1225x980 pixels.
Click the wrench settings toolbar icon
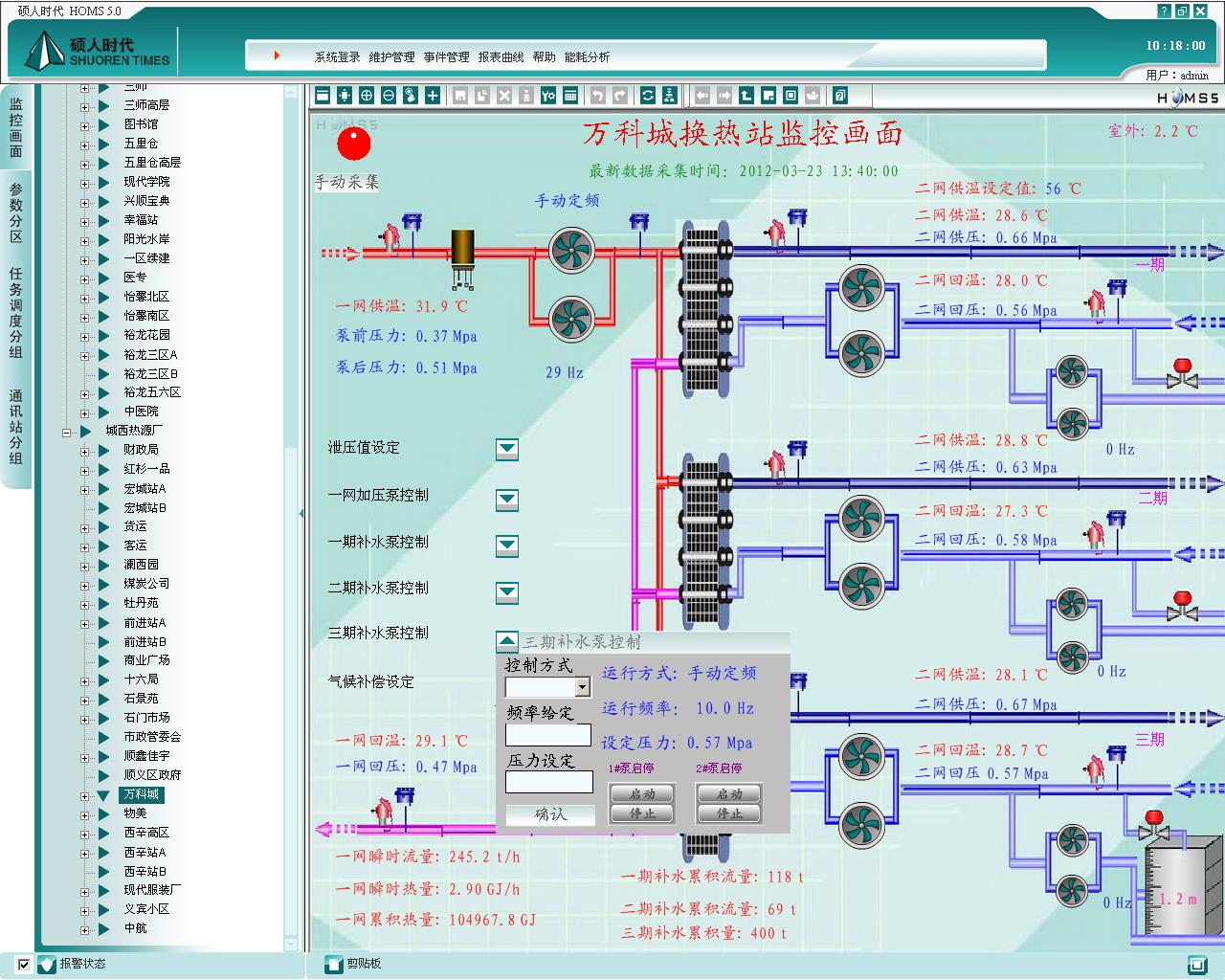click(547, 95)
